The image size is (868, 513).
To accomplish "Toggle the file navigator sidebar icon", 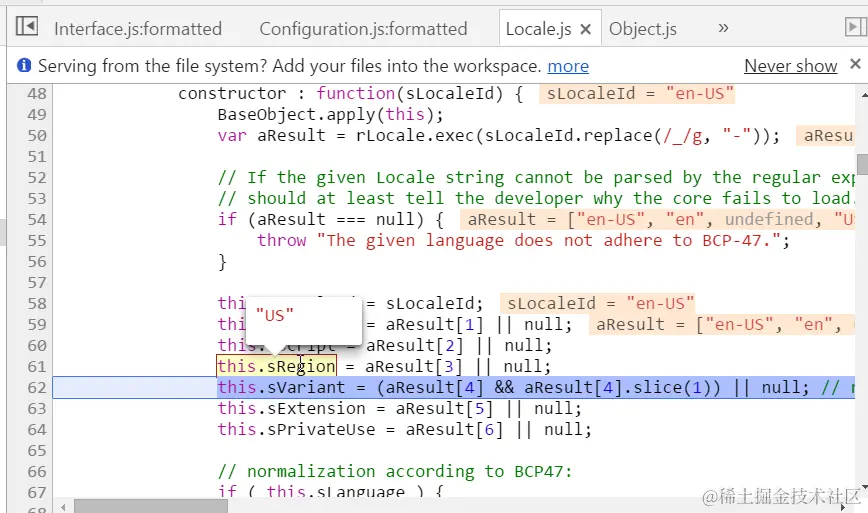I will 27,26.
